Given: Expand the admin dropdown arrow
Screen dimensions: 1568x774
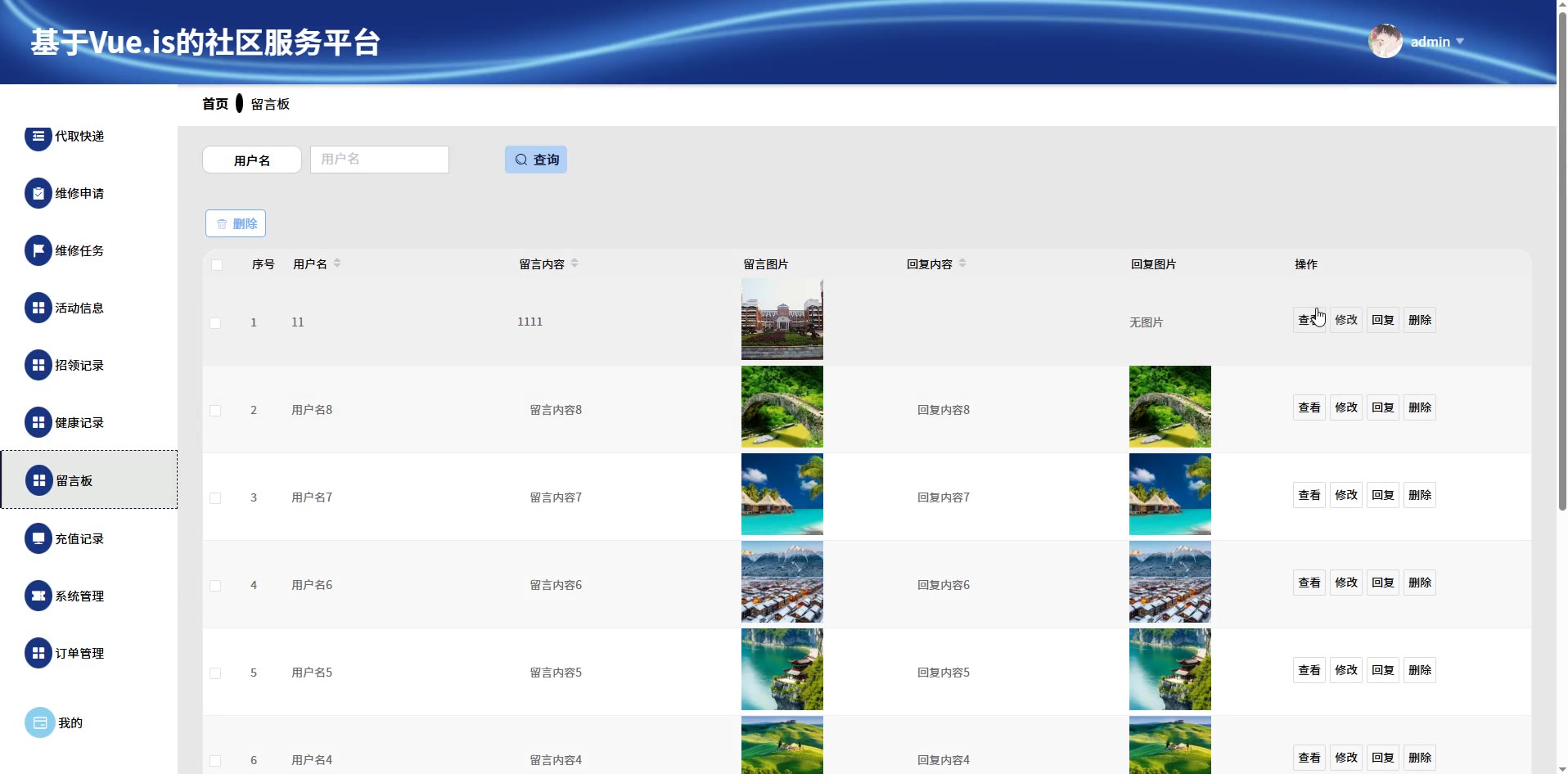Looking at the screenshot, I should pyautogui.click(x=1460, y=42).
